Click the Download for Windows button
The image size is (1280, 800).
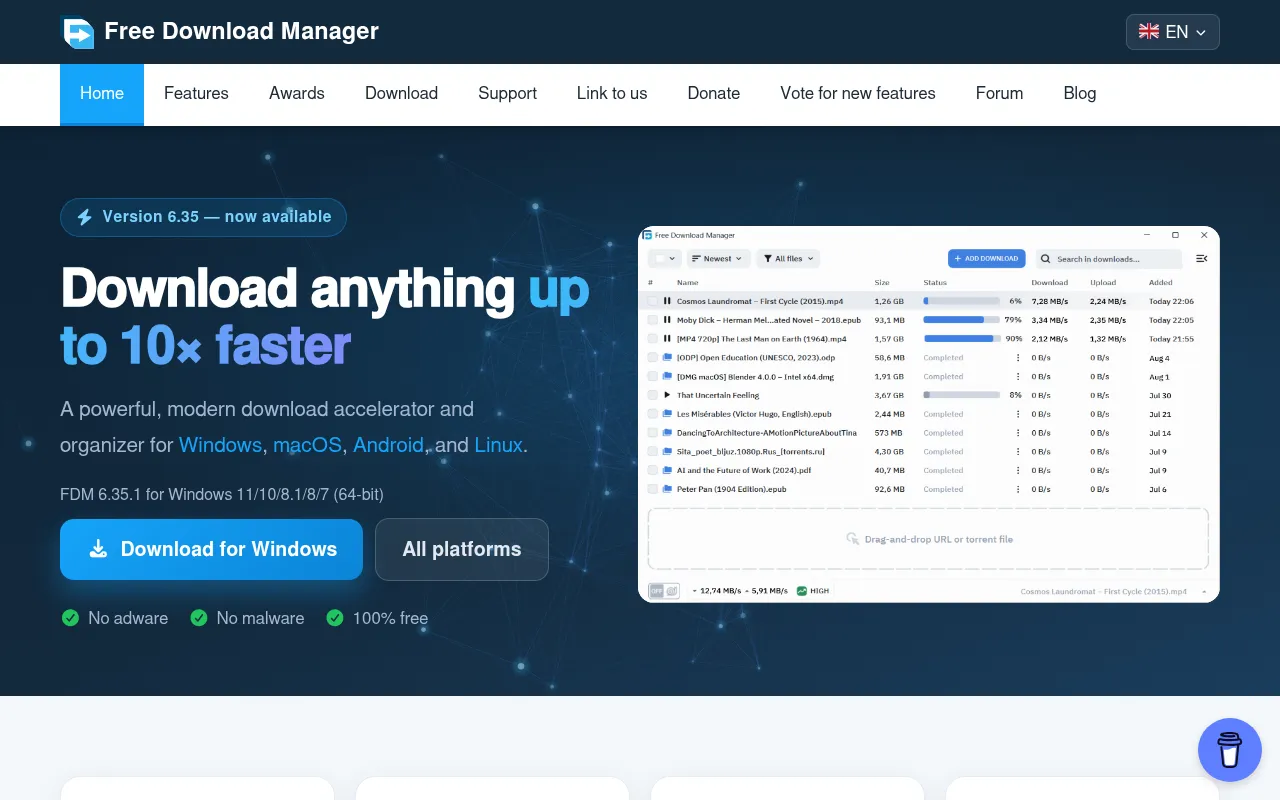point(211,549)
